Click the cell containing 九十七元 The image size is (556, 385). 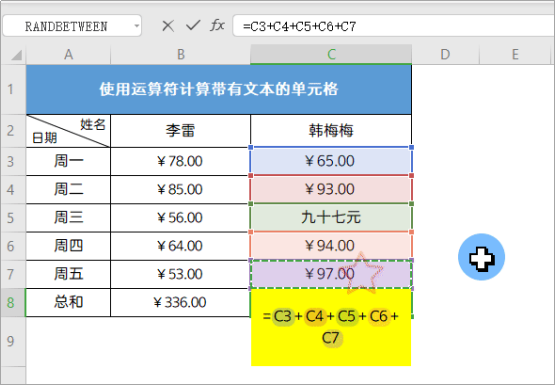(x=331, y=217)
